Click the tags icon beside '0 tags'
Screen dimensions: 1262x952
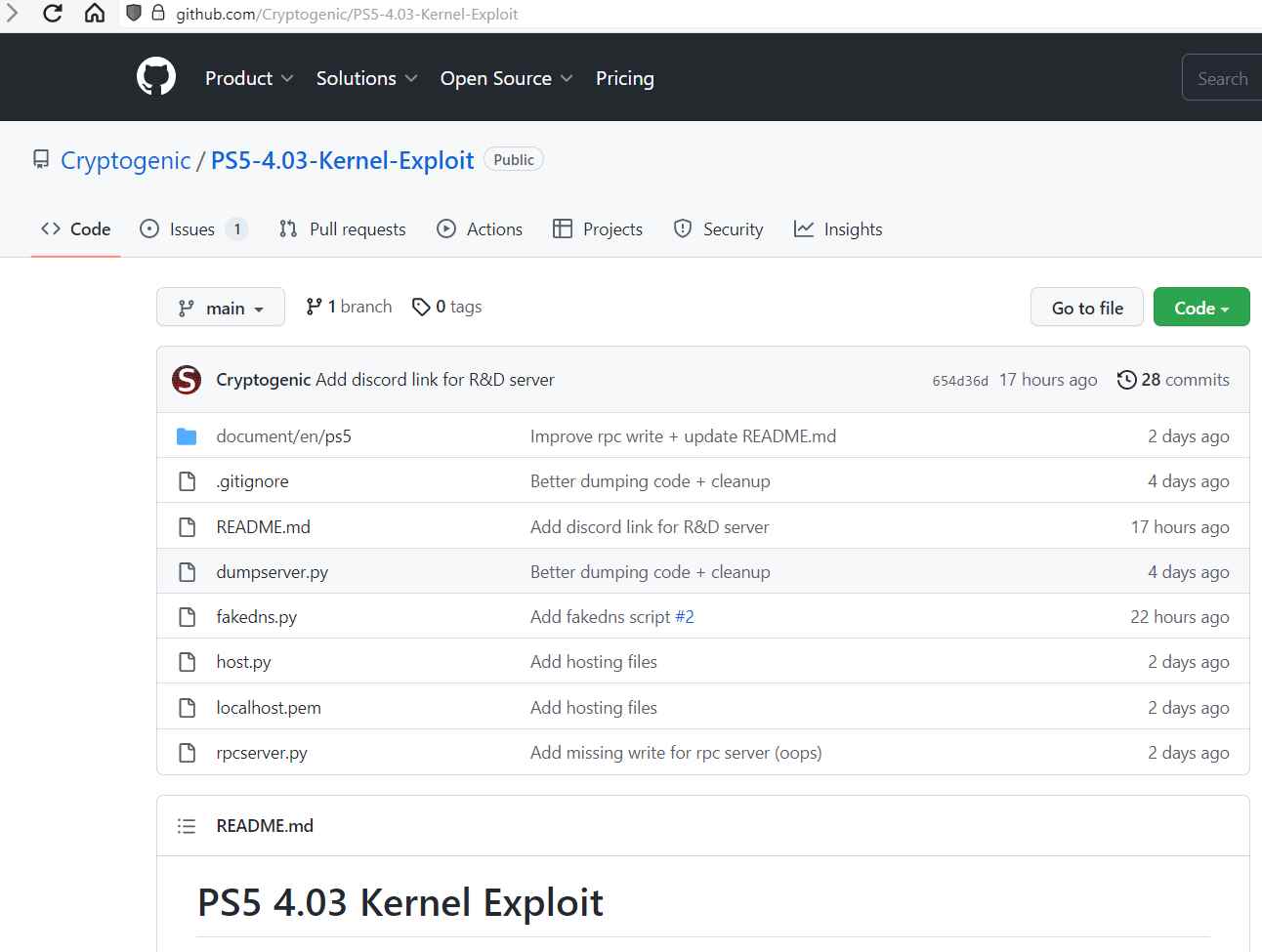click(x=420, y=306)
